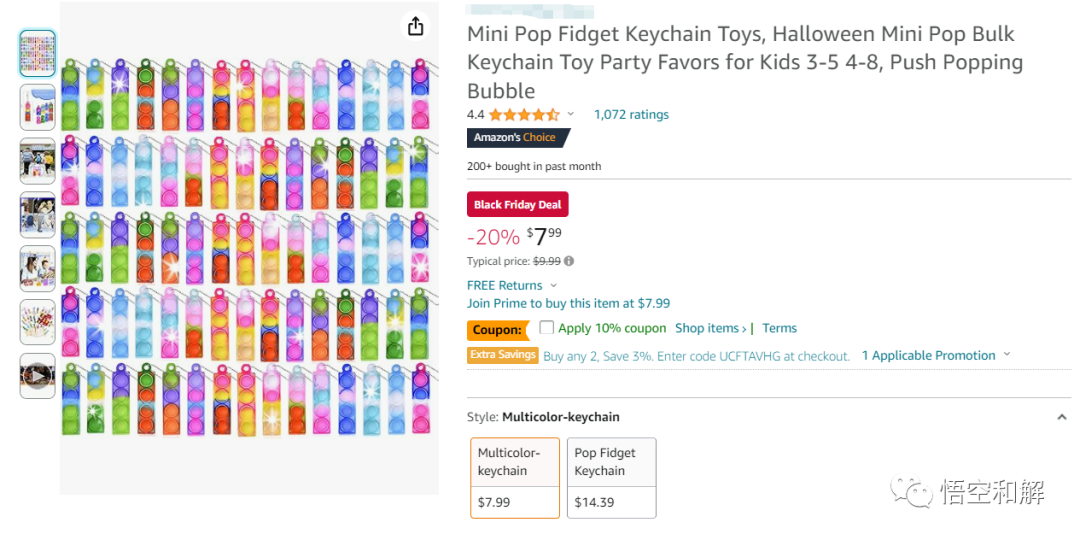Screen dimensions: 1080x540
Task: Open the 1,072 ratings link
Action: click(631, 115)
